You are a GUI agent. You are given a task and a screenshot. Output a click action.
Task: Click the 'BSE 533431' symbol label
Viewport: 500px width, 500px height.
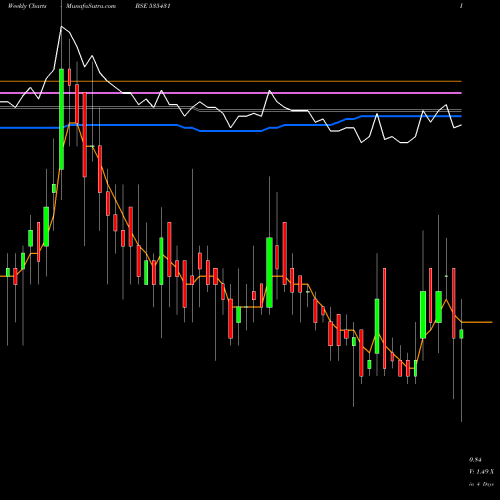[153, 6]
